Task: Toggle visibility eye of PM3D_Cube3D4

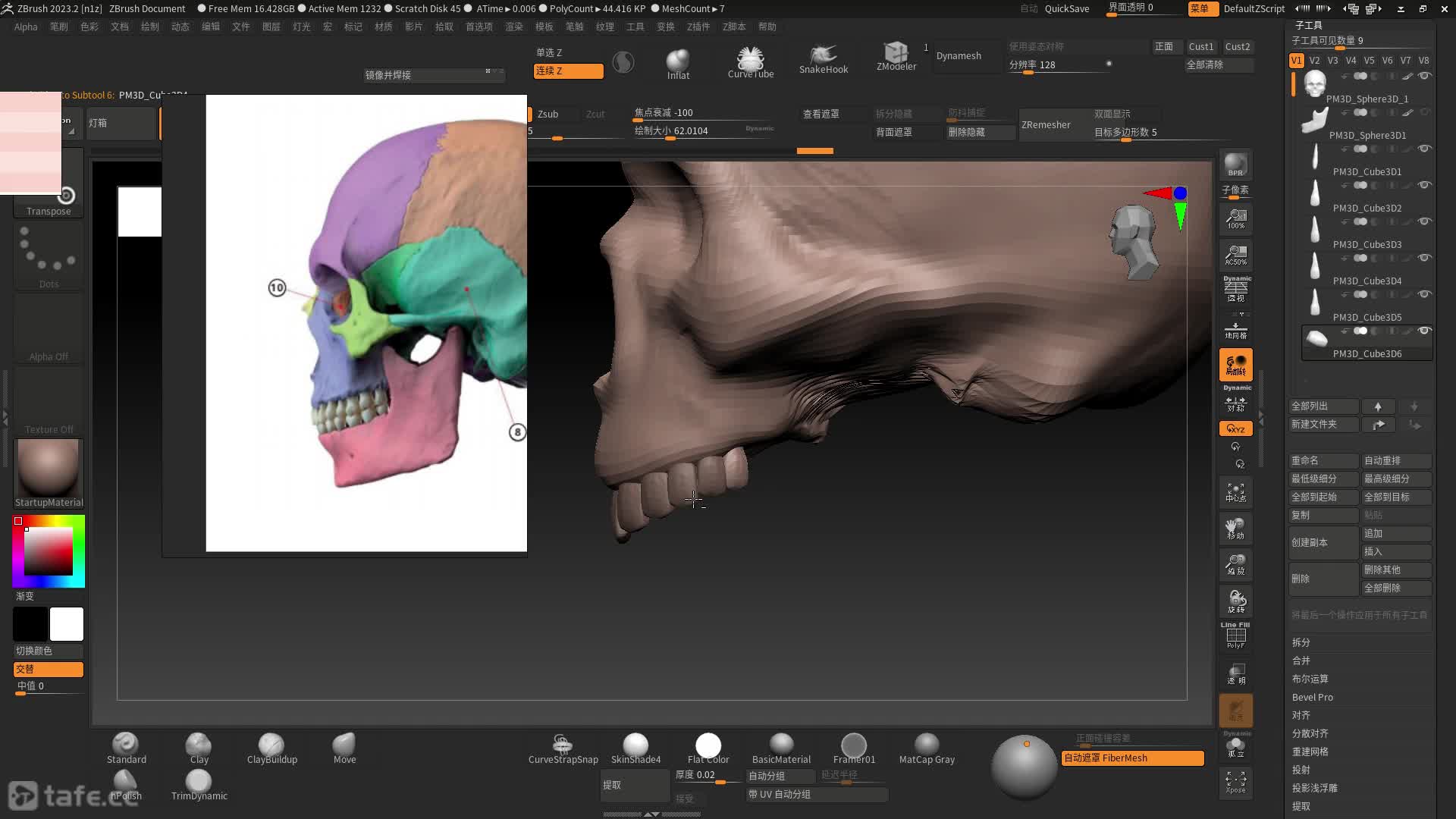Action: 1424,258
